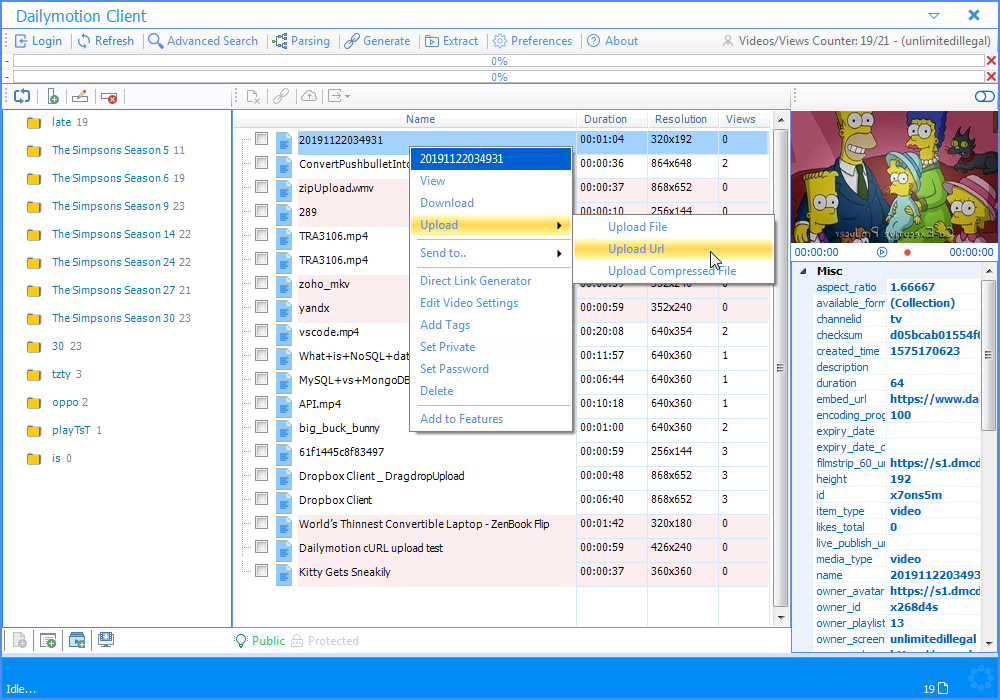Viewport: 1000px width, 700px height.
Task: Open the Advanced Search tool
Action: (203, 41)
